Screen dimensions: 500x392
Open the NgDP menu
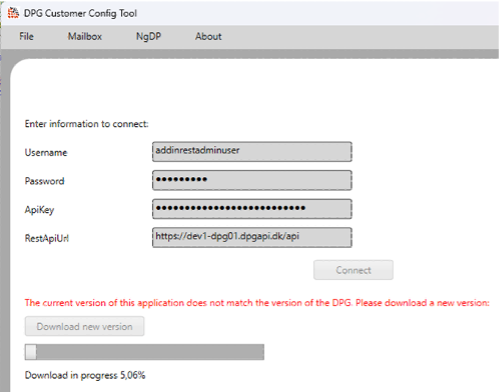pyautogui.click(x=149, y=36)
